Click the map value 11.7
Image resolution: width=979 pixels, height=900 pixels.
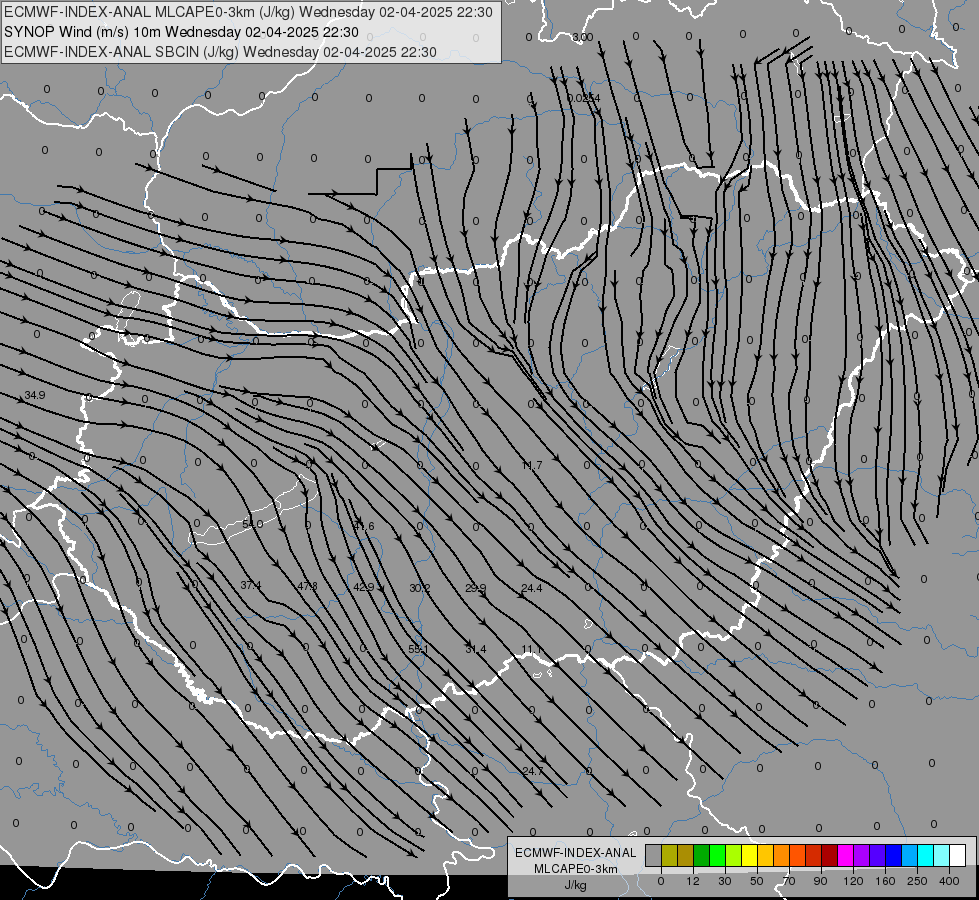pos(532,465)
